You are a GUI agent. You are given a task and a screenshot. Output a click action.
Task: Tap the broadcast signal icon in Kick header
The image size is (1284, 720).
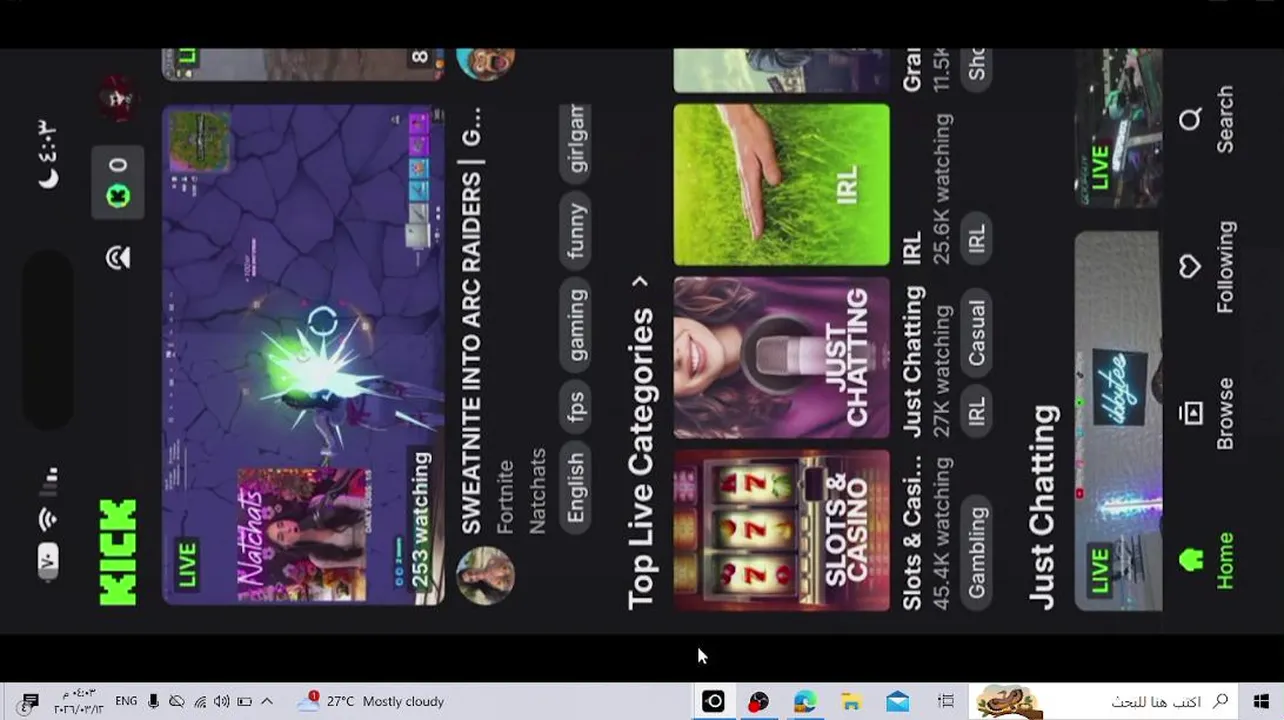coord(118,258)
